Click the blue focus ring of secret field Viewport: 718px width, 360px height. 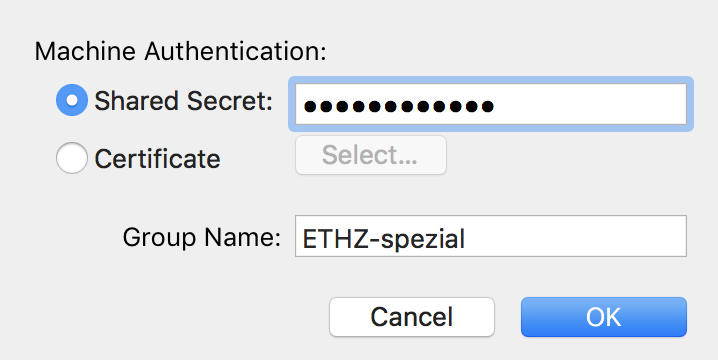pyautogui.click(x=491, y=80)
